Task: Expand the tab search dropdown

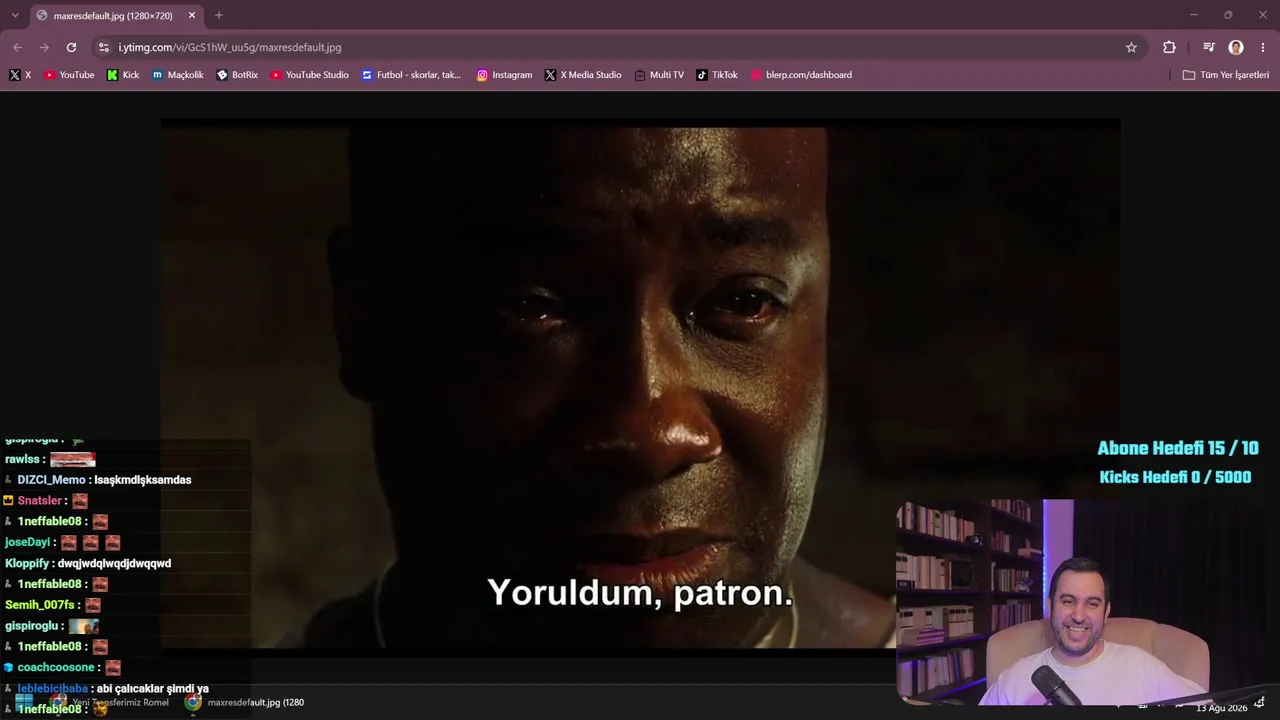Action: click(x=14, y=15)
